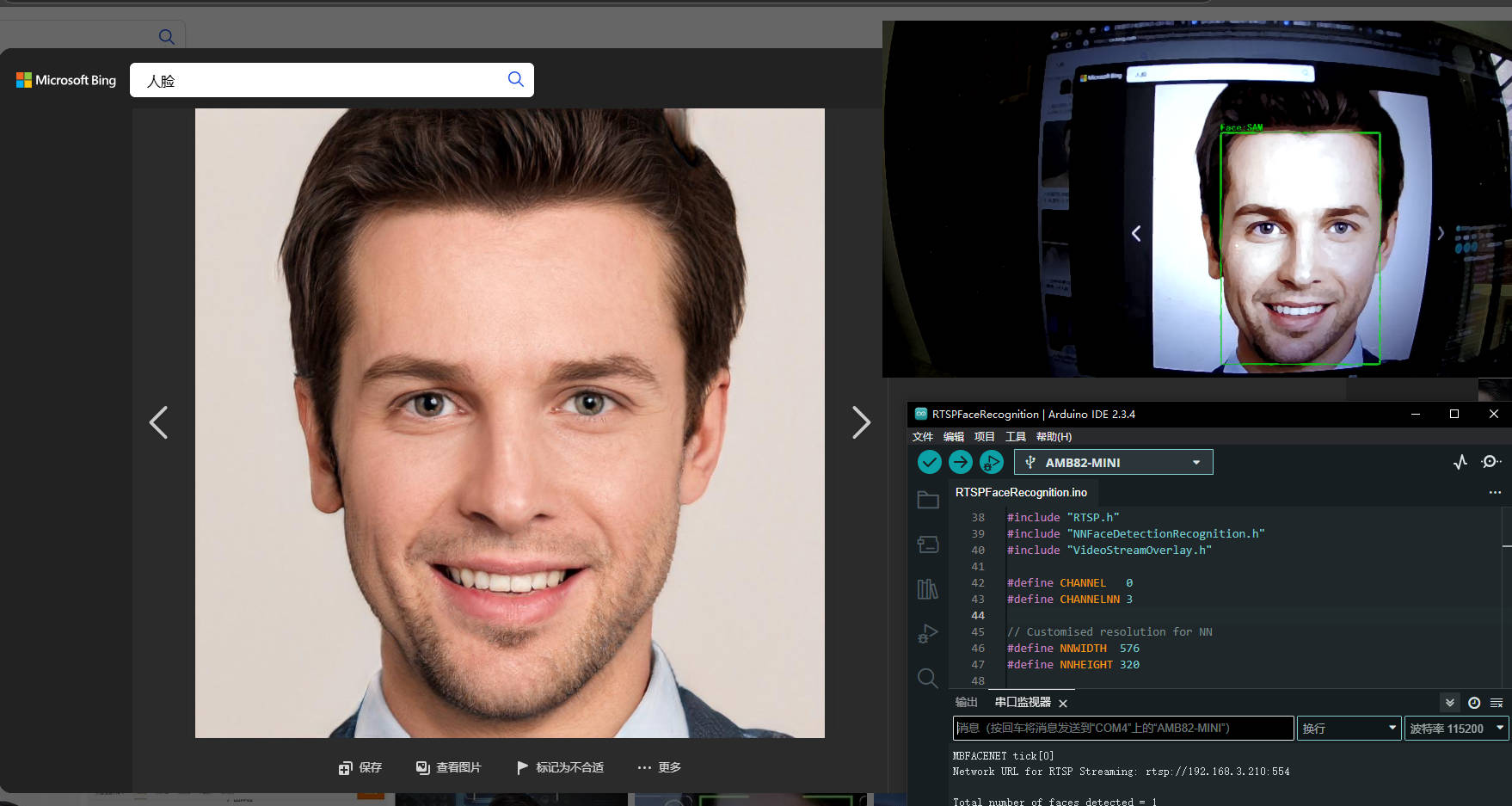Click the #define CHANNELNN 3 code line

coord(1070,600)
